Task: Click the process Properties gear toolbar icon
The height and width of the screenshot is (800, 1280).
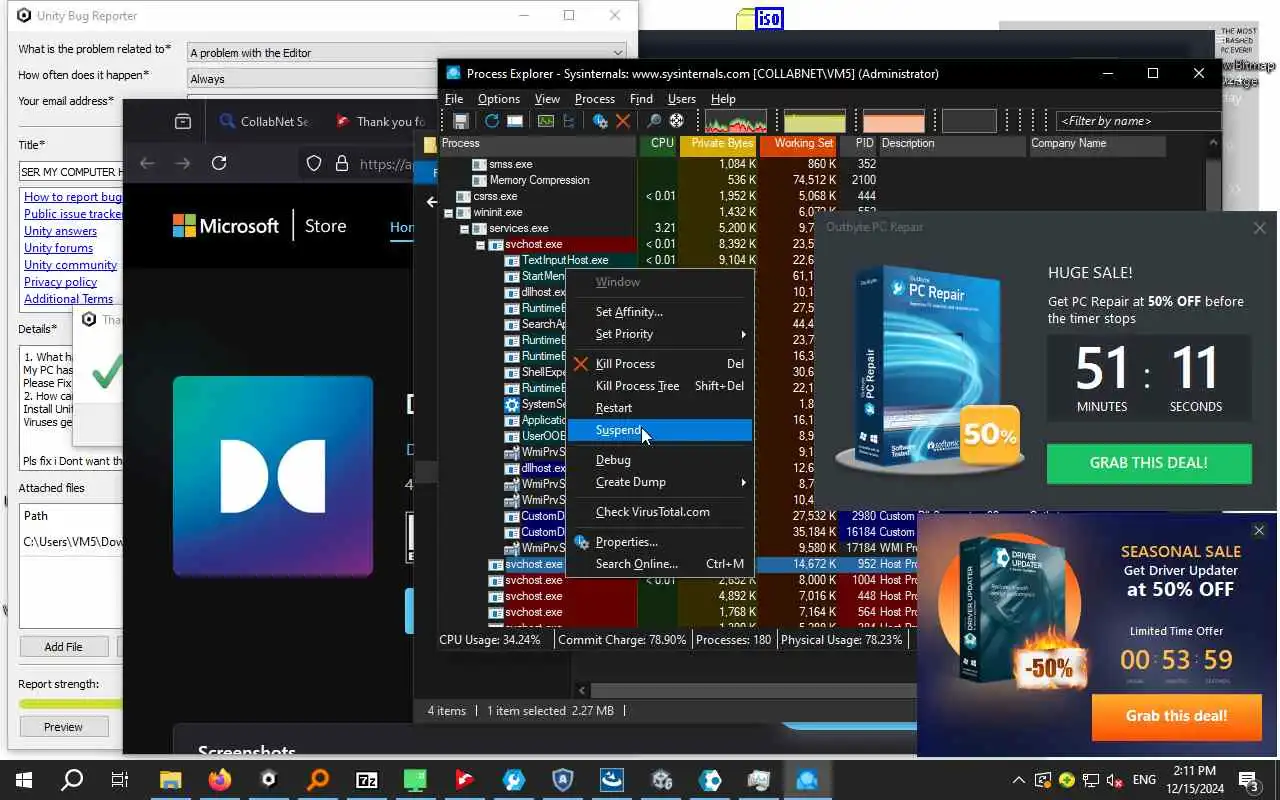Action: pos(600,121)
